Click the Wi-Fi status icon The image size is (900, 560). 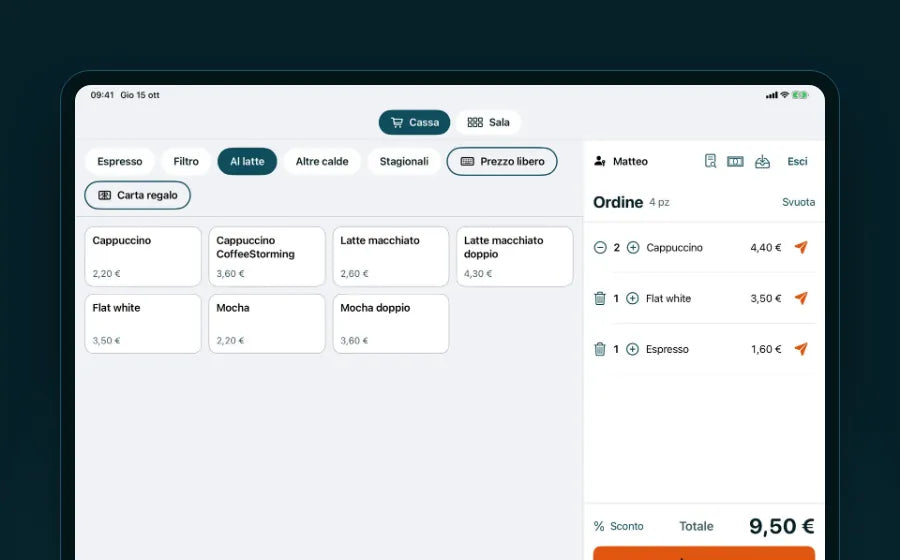click(785, 95)
